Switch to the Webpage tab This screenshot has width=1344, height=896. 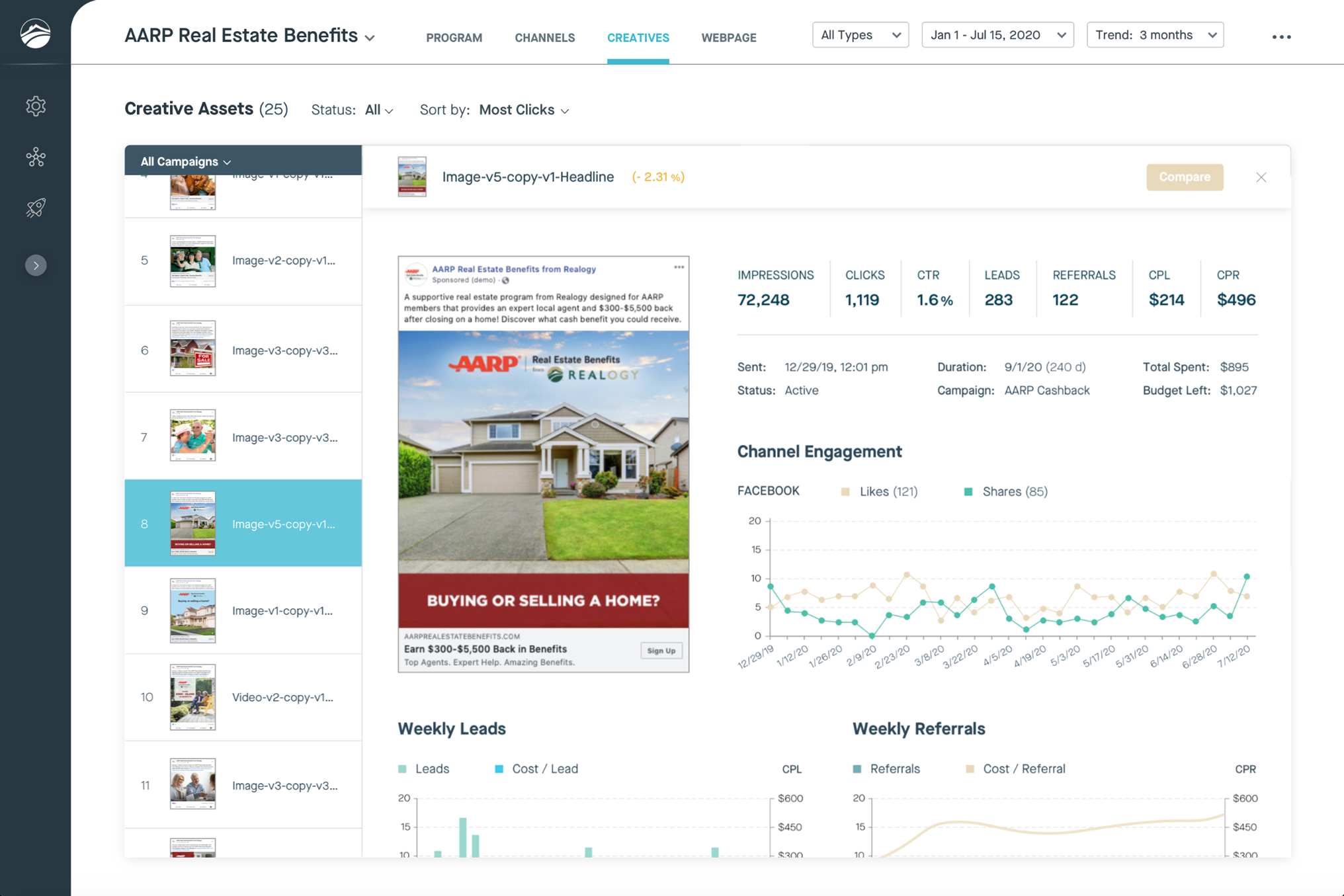click(x=728, y=38)
